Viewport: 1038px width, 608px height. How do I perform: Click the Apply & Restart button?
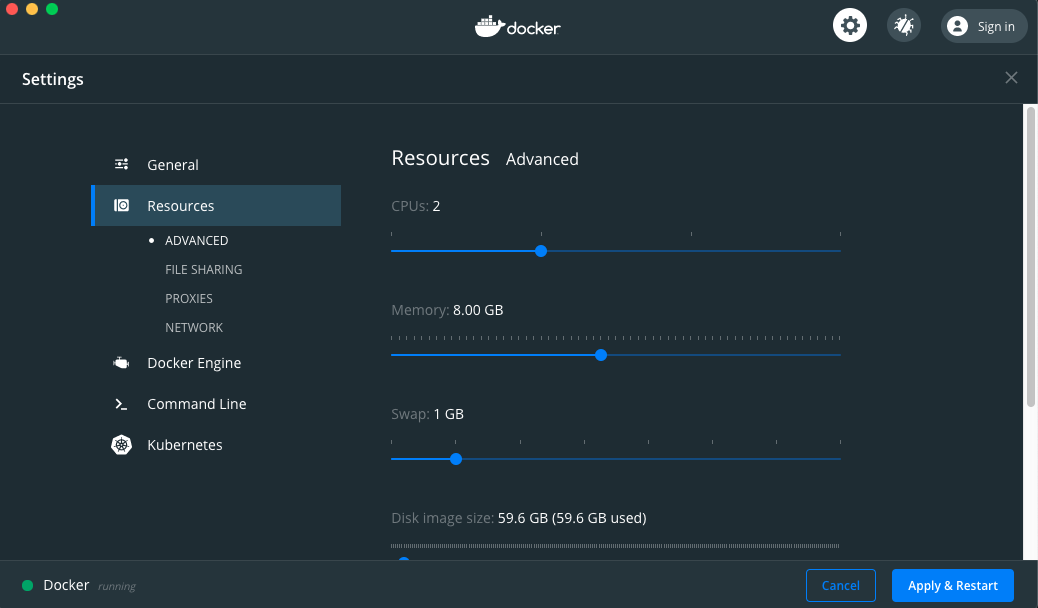[953, 585]
